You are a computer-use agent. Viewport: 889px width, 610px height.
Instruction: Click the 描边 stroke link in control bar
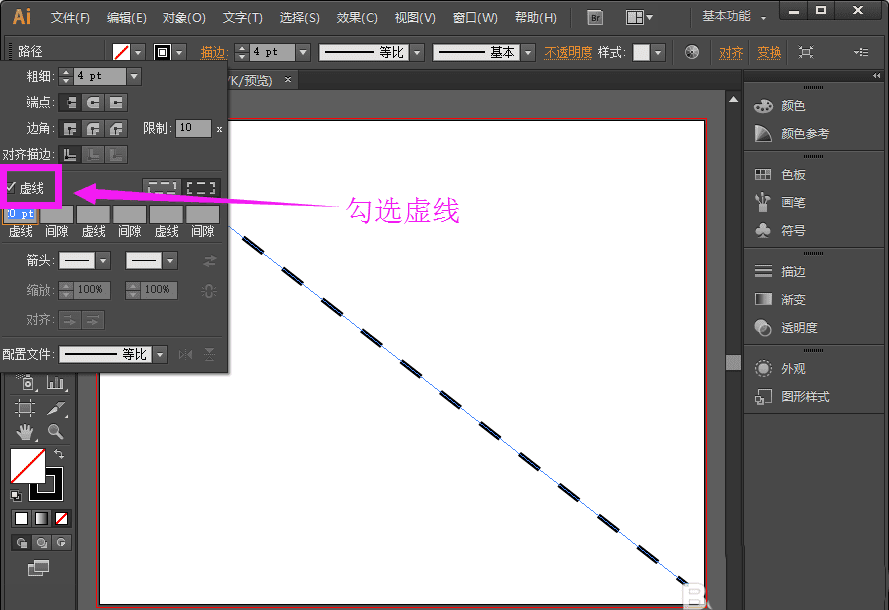click(x=213, y=52)
